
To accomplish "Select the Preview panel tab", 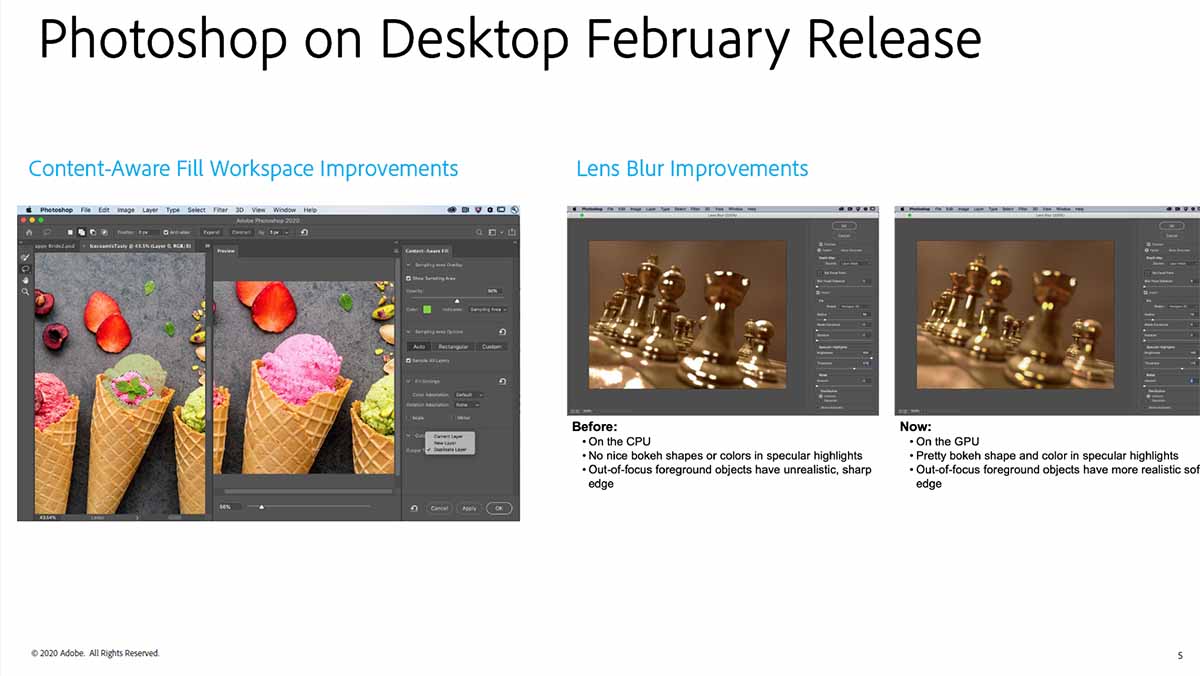I will click(x=226, y=251).
